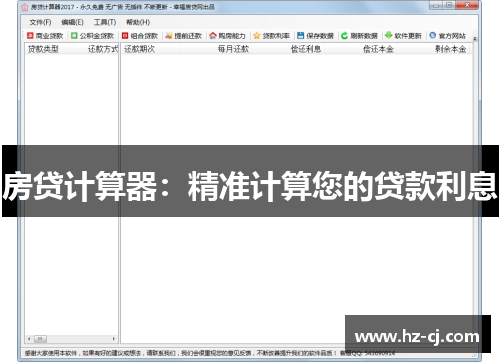The width and height of the screenshot is (500, 362).
Task: Click the horizontal scrollbar thumb in the left panel
Action: coord(40,339)
